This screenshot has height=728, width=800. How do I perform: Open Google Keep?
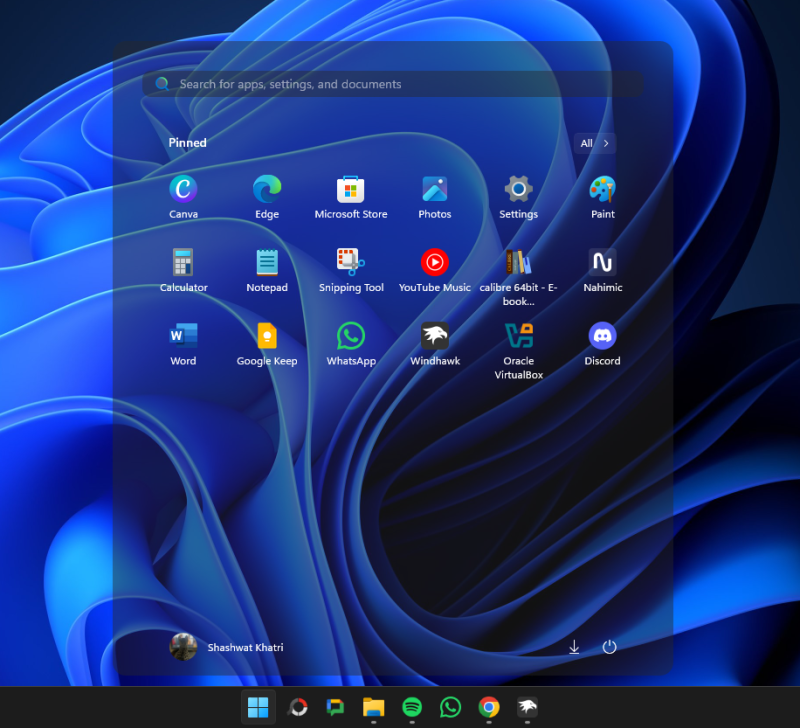[x=267, y=337]
